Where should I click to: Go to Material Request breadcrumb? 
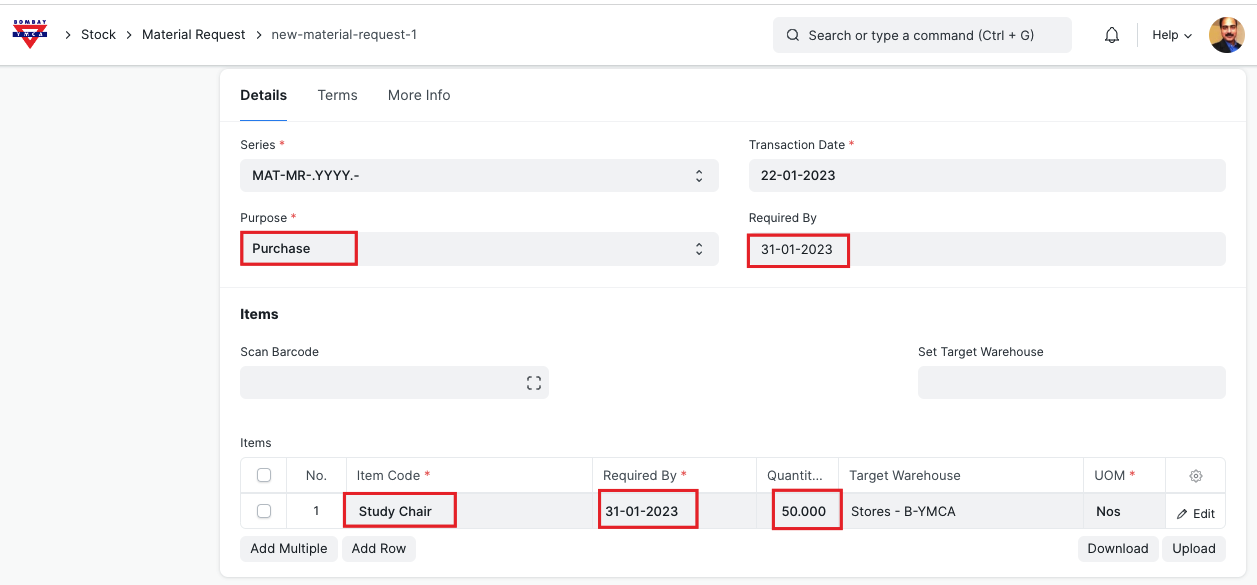193,34
